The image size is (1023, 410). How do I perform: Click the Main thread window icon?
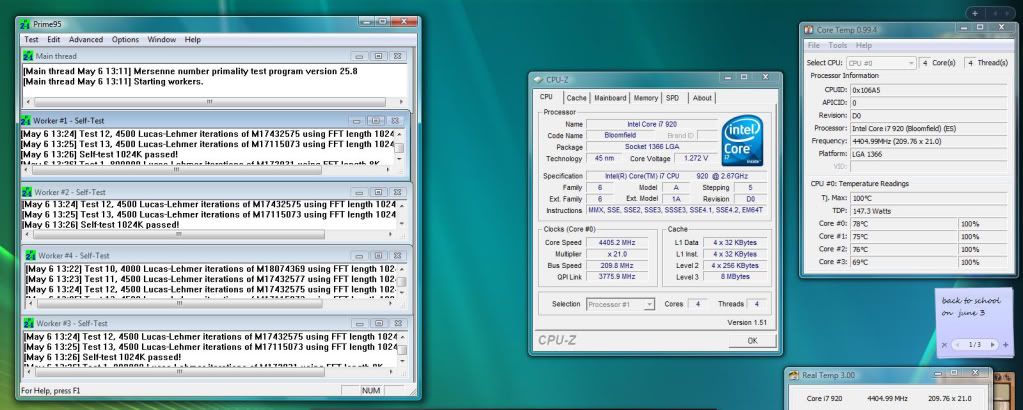point(27,56)
